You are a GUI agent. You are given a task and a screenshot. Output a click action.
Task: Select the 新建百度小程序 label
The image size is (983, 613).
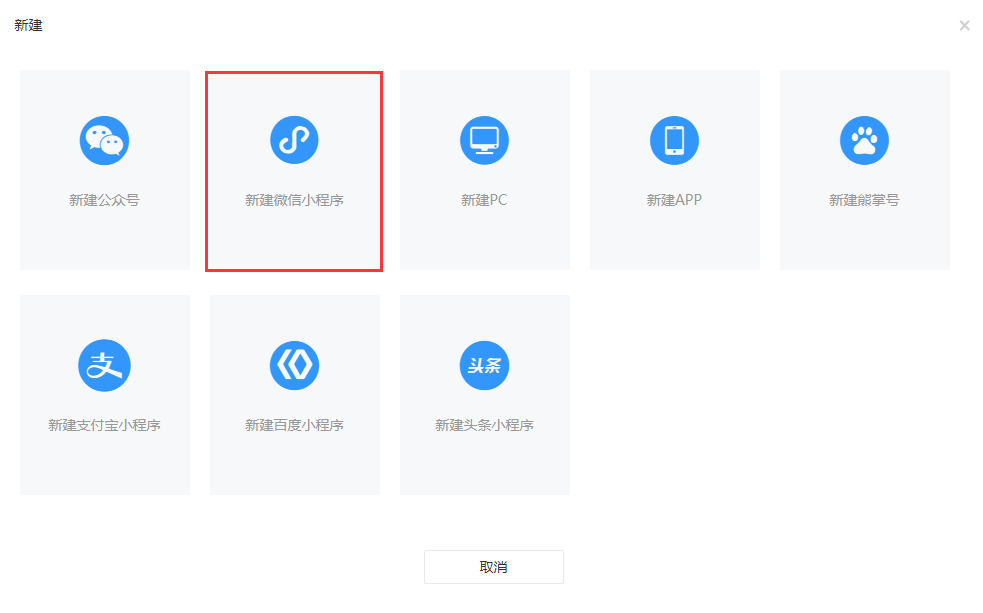(294, 425)
